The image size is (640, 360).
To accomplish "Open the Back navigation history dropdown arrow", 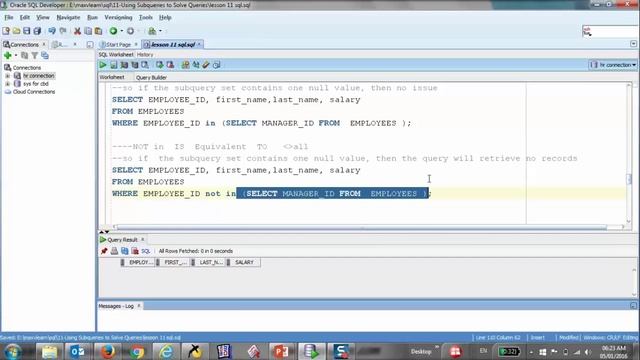I will (122, 31).
